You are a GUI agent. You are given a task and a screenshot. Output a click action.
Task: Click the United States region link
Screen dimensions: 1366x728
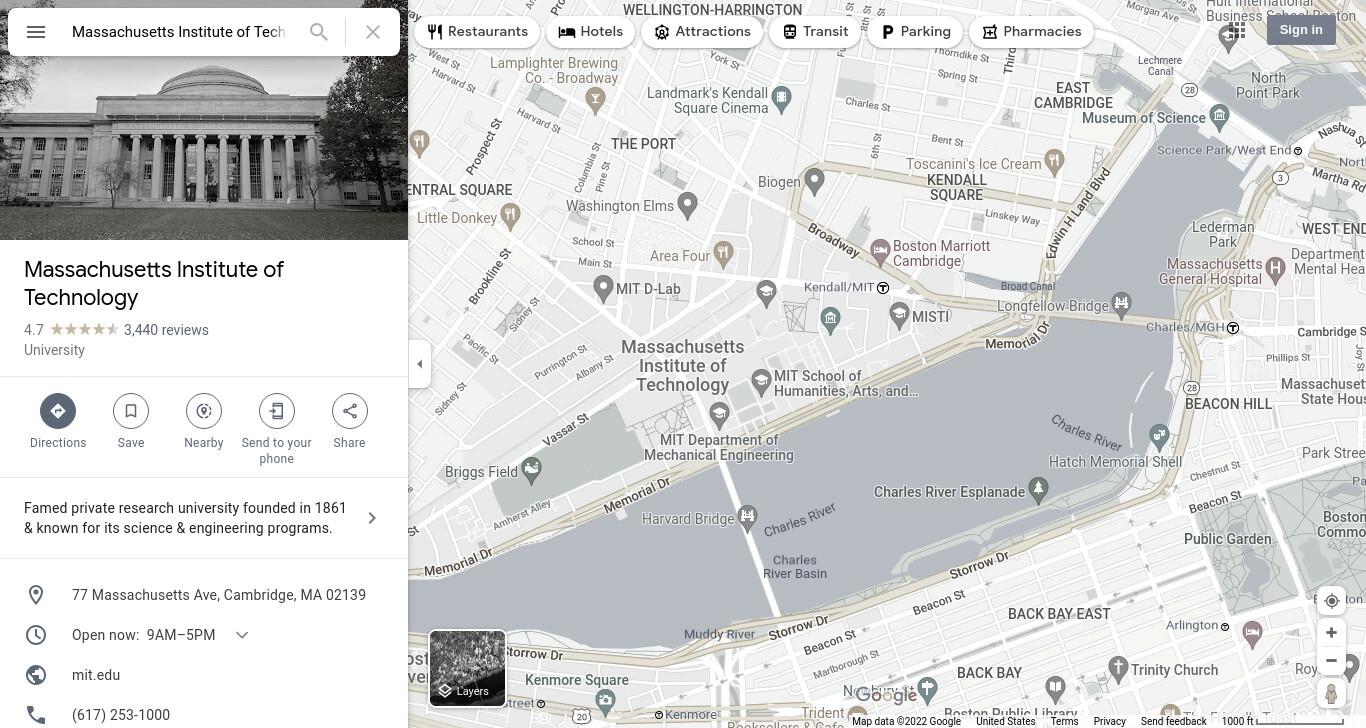click(x=1005, y=721)
